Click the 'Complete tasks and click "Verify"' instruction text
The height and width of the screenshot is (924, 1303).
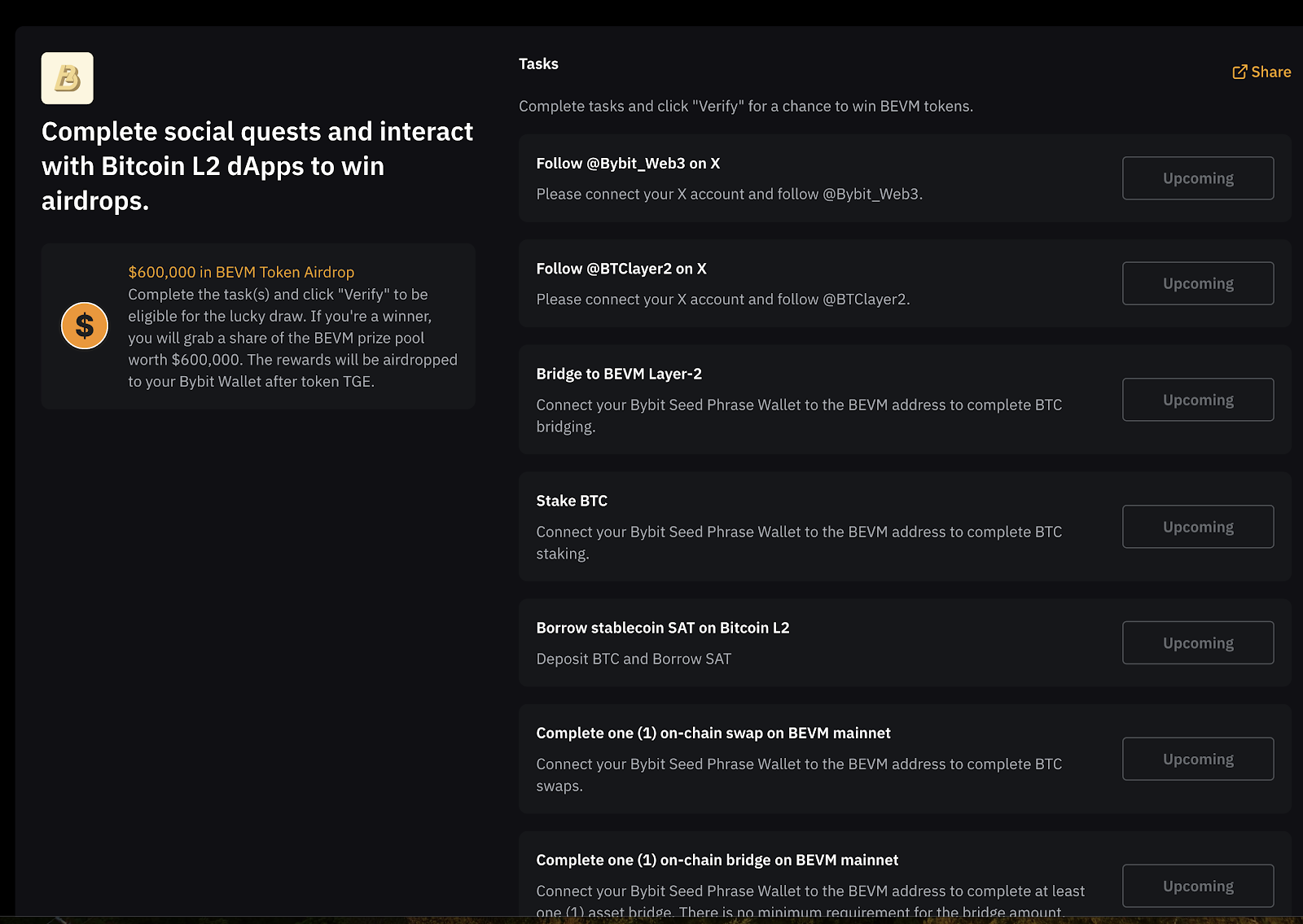point(746,106)
